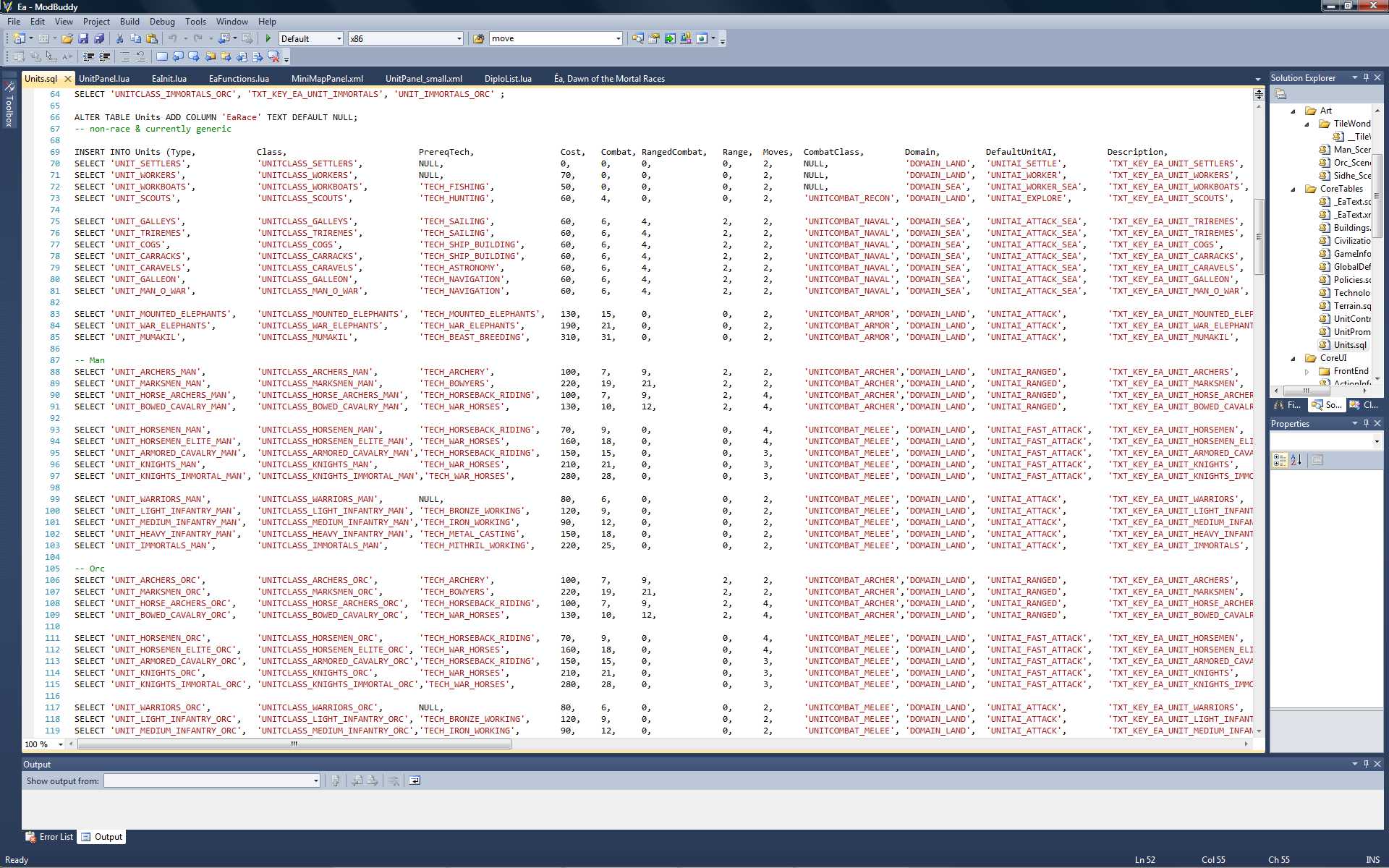Click the '-- Orc' comment on line 105
Image resolution: width=1389 pixels, height=868 pixels.
coord(90,569)
